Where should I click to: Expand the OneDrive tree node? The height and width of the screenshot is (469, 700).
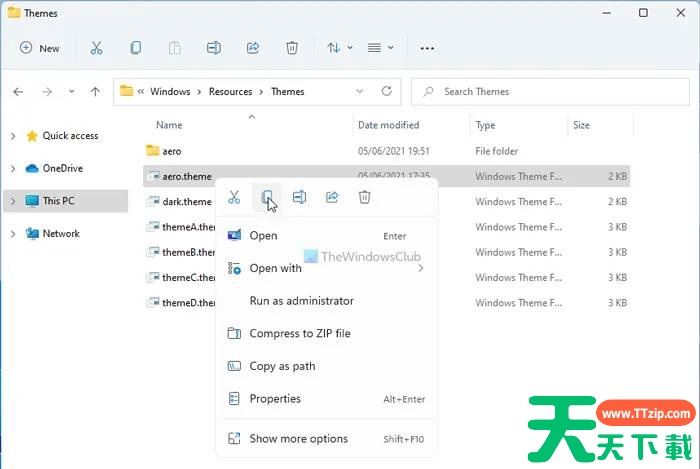pyautogui.click(x=13, y=168)
